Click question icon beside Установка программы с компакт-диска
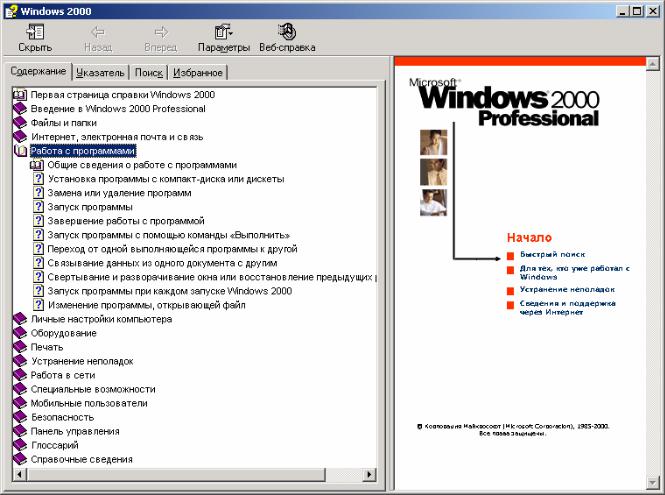This screenshot has height=495, width=665. pyautogui.click(x=39, y=179)
